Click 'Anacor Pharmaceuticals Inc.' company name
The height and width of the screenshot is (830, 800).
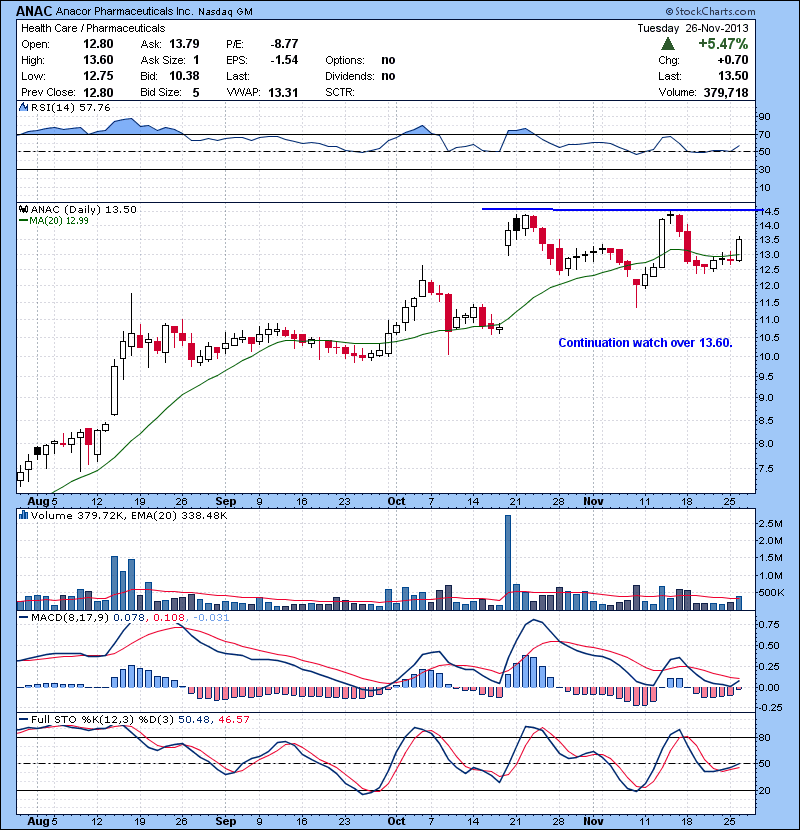click(x=124, y=11)
